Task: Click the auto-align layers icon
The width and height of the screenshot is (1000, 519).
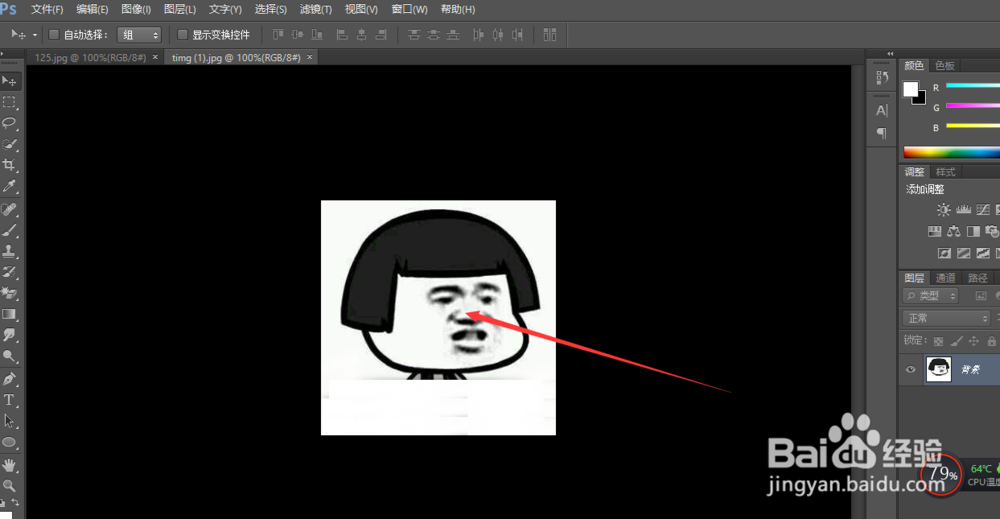Action: point(550,34)
